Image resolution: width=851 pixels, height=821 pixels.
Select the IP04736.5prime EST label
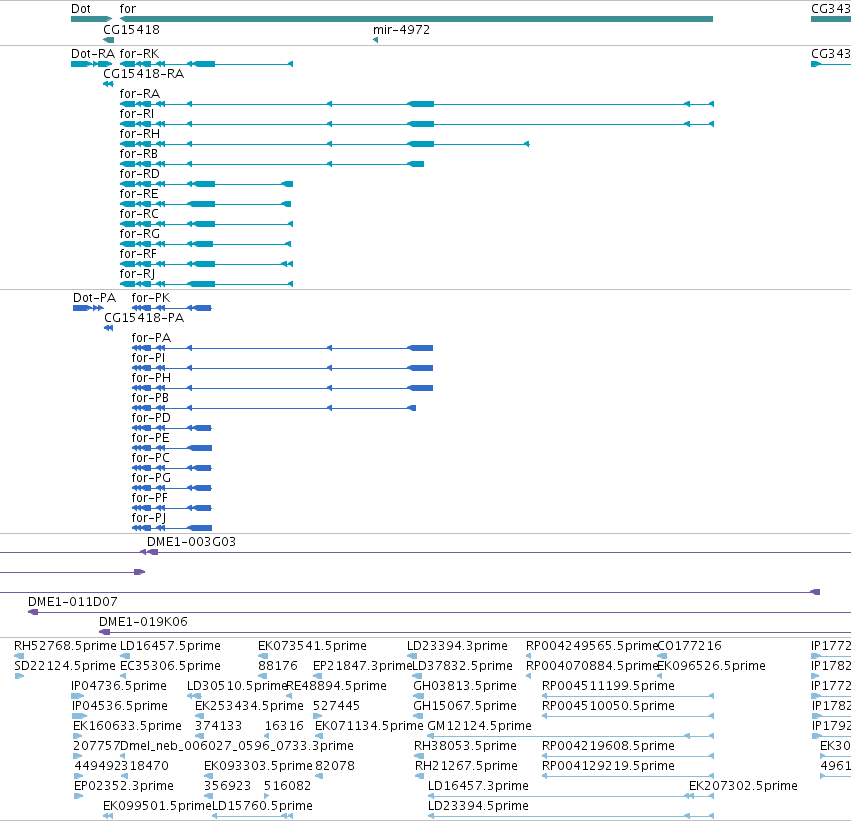tap(118, 686)
